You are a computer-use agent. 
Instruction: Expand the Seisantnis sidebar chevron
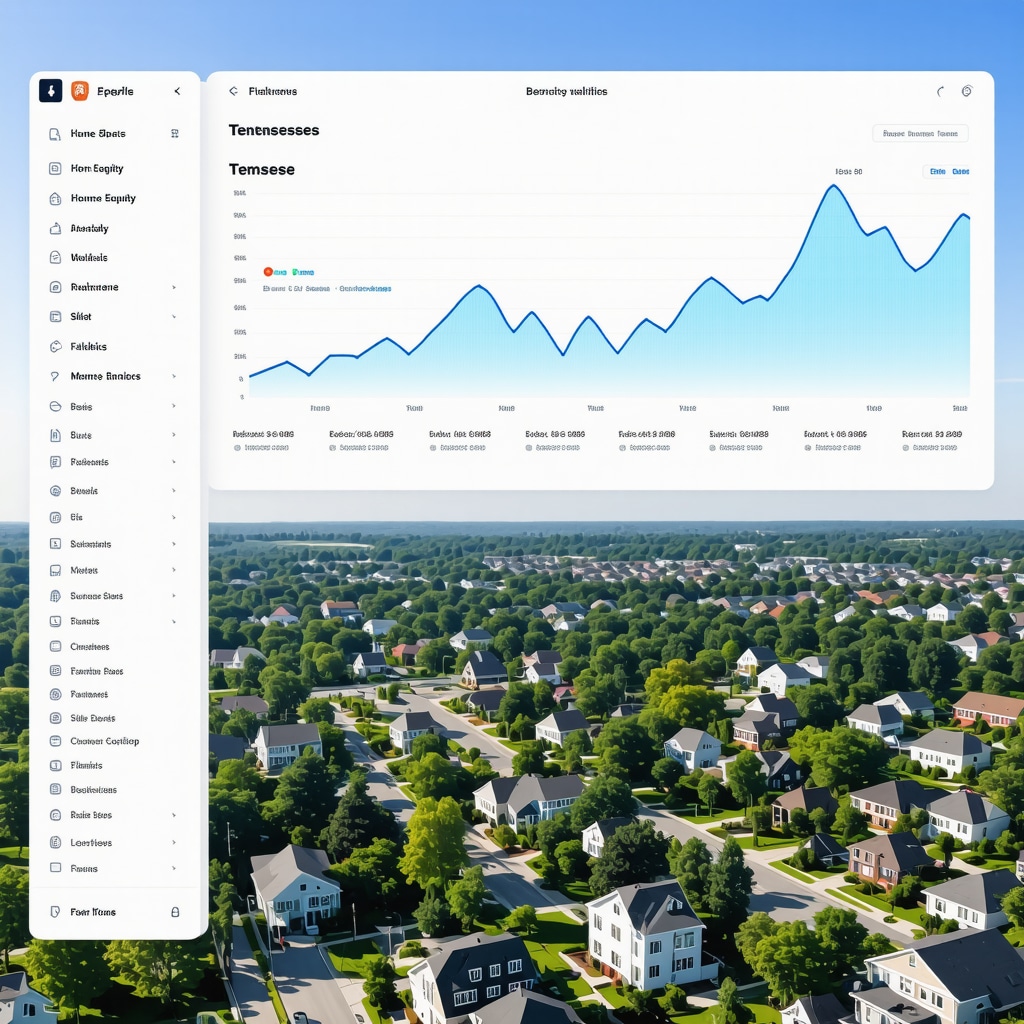[174, 544]
